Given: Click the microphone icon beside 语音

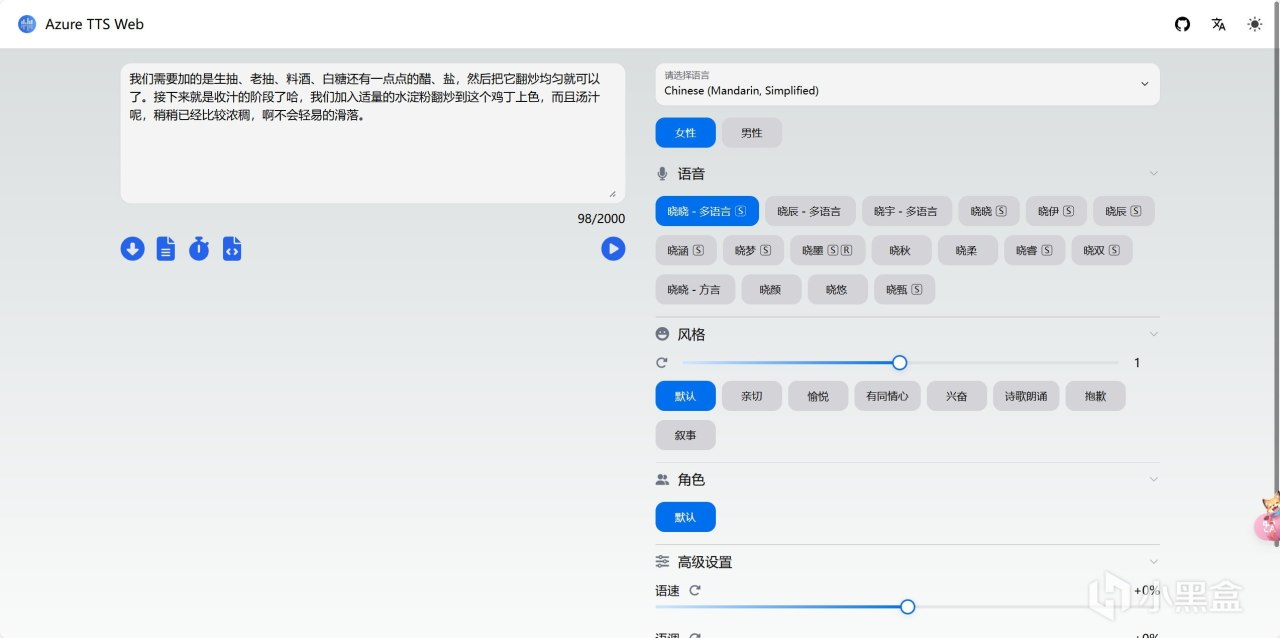Looking at the screenshot, I should 662,174.
